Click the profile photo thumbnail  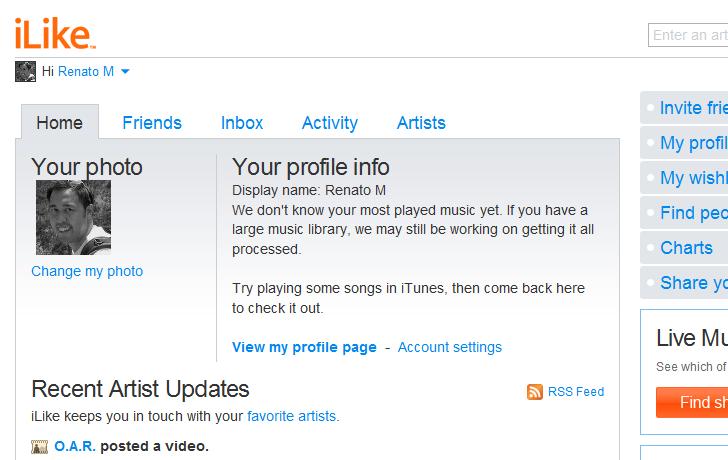coord(73,218)
